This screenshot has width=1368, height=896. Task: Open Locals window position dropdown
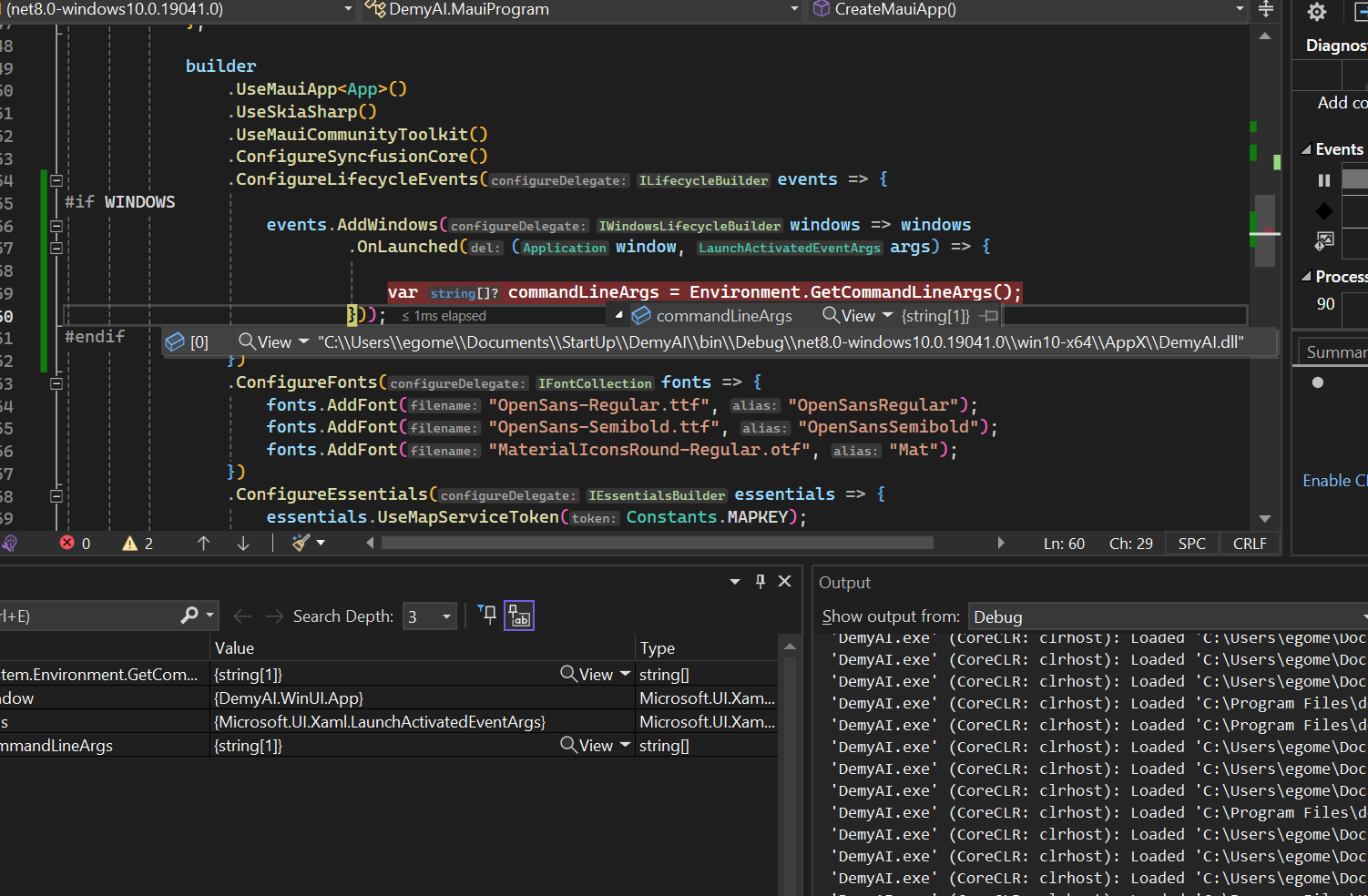point(735,581)
